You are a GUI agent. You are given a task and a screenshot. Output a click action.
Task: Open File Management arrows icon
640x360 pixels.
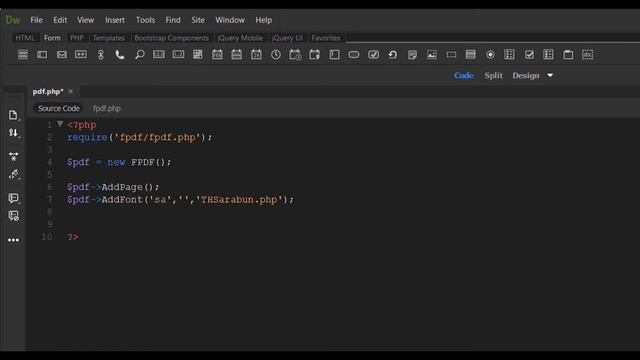pyautogui.click(x=13, y=133)
